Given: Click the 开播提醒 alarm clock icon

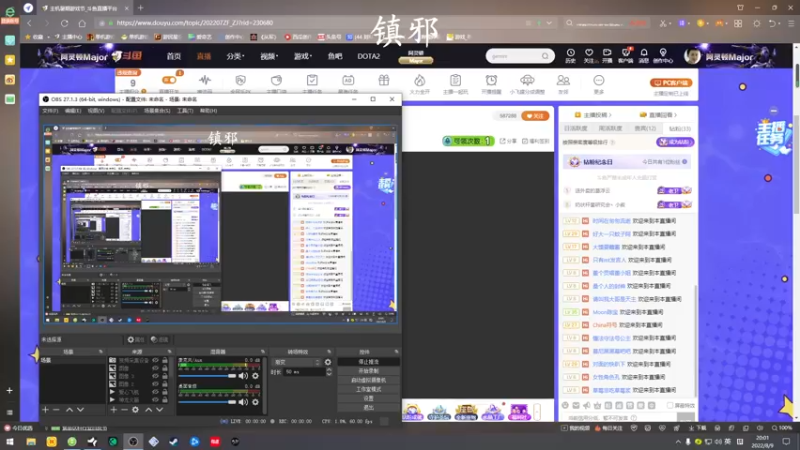Looking at the screenshot, I should (491, 81).
